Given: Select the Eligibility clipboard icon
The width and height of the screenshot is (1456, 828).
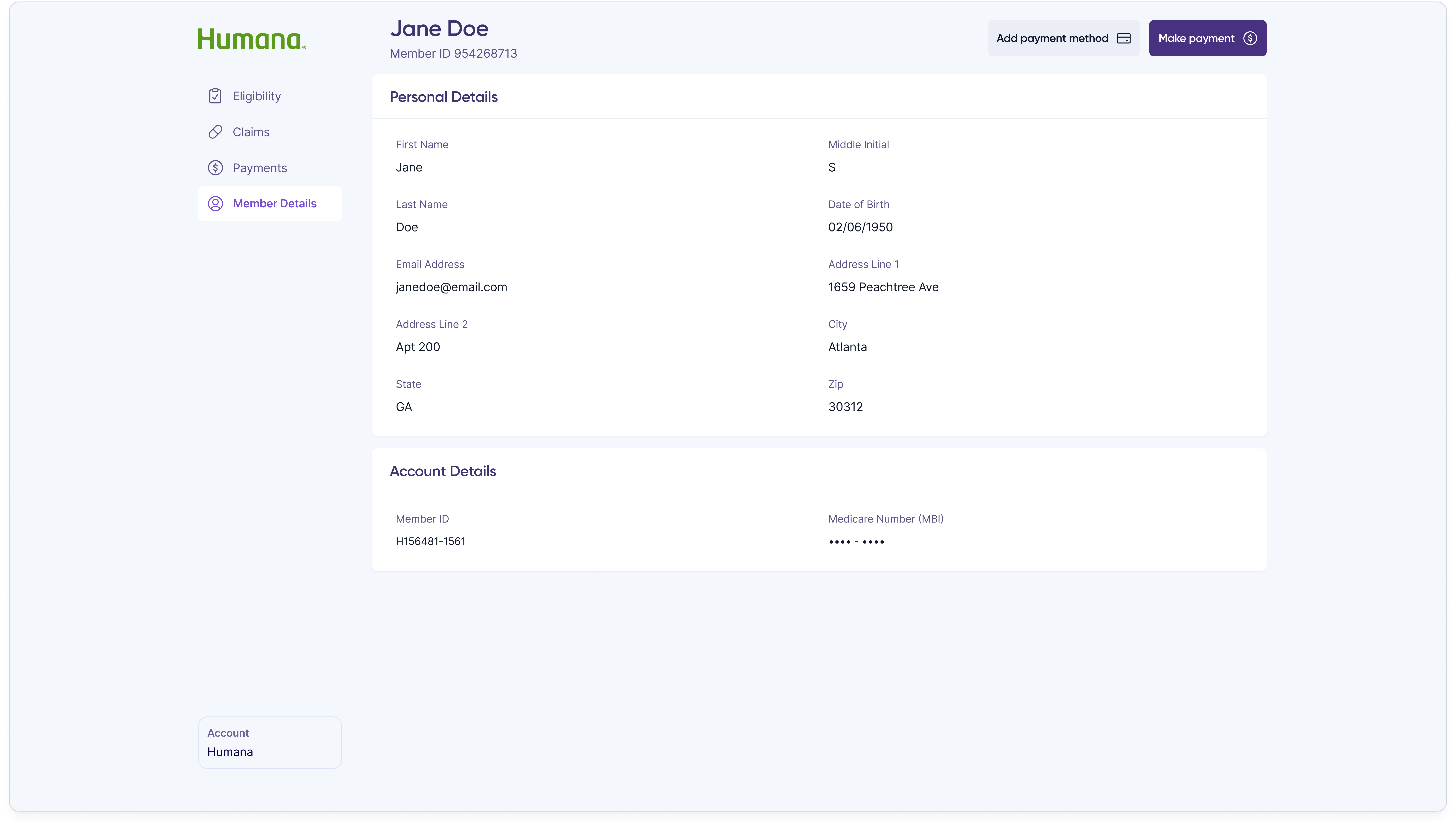Looking at the screenshot, I should point(215,95).
